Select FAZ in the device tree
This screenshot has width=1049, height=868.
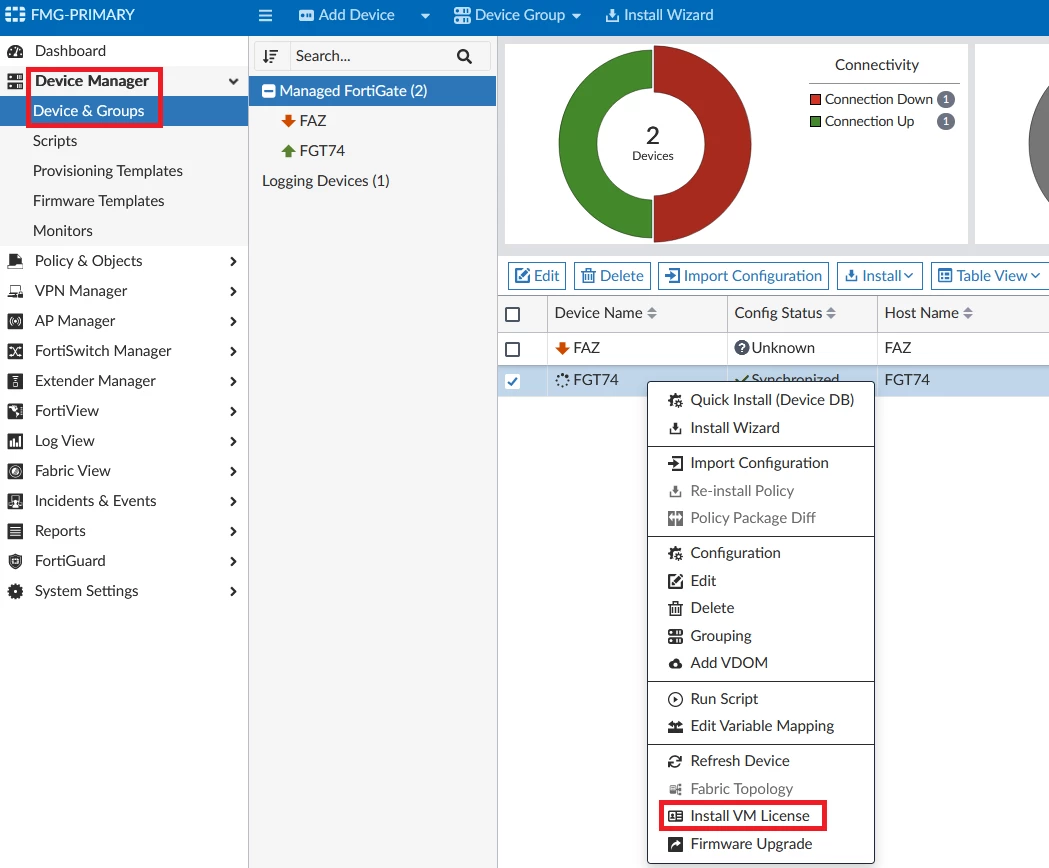[x=312, y=121]
